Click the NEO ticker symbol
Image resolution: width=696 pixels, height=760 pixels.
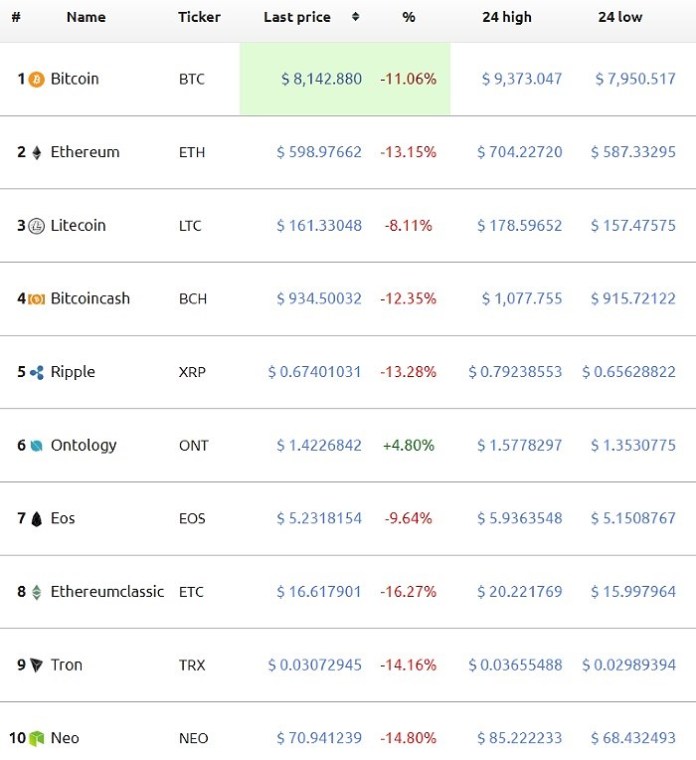pos(194,739)
